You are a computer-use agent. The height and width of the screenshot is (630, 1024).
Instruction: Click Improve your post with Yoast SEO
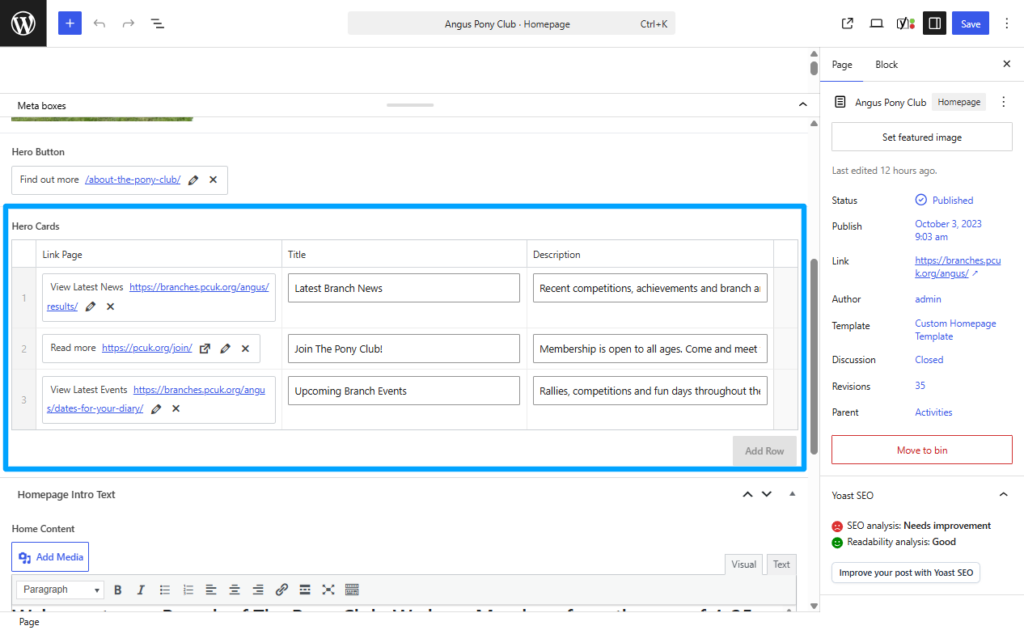pyautogui.click(x=905, y=573)
